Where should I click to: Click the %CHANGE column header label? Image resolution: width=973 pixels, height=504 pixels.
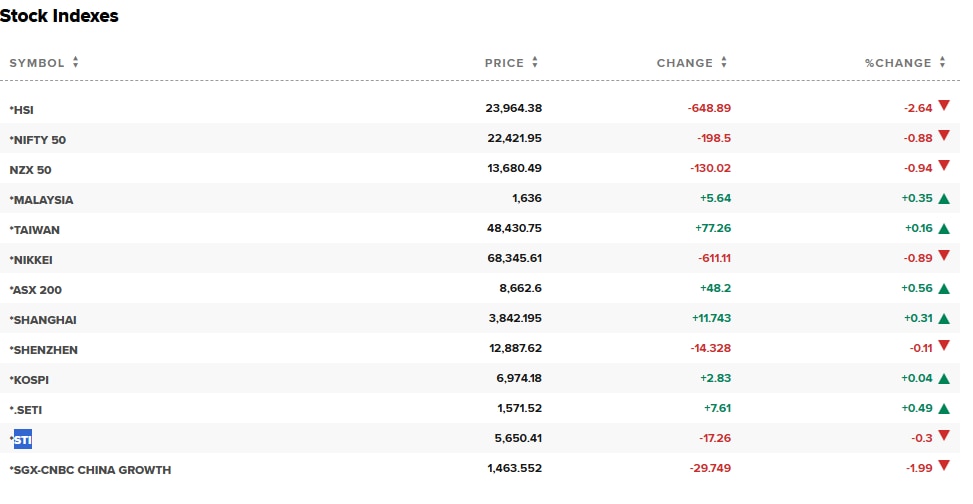coord(898,63)
